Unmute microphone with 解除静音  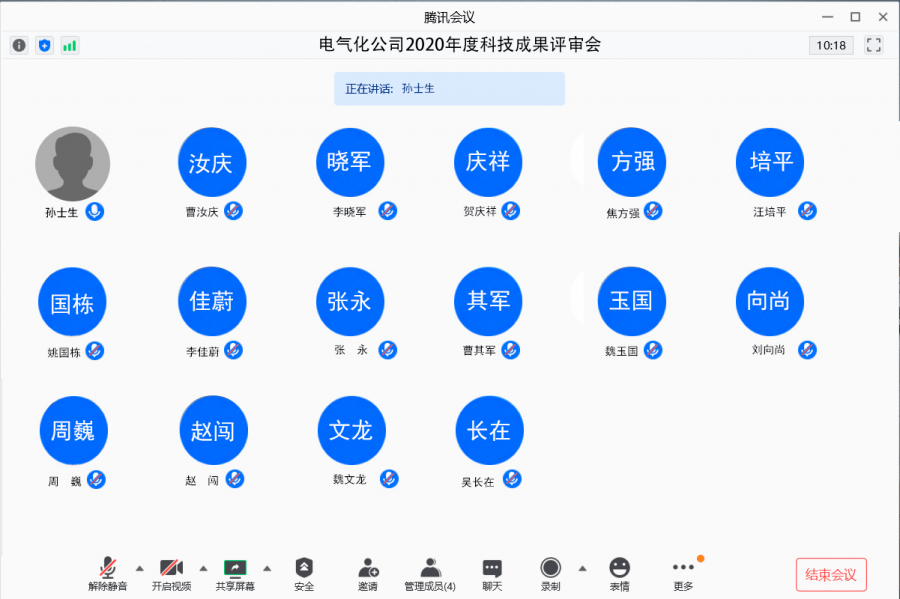tap(107, 574)
